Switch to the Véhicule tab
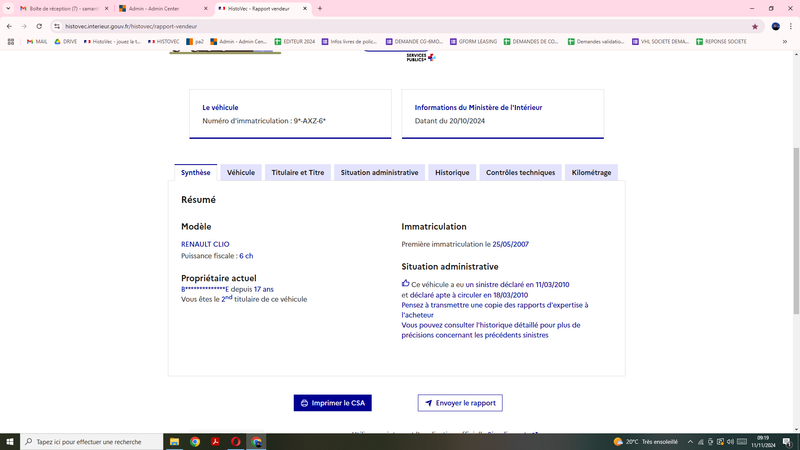Image resolution: width=800 pixels, height=450 pixels. coord(241,172)
